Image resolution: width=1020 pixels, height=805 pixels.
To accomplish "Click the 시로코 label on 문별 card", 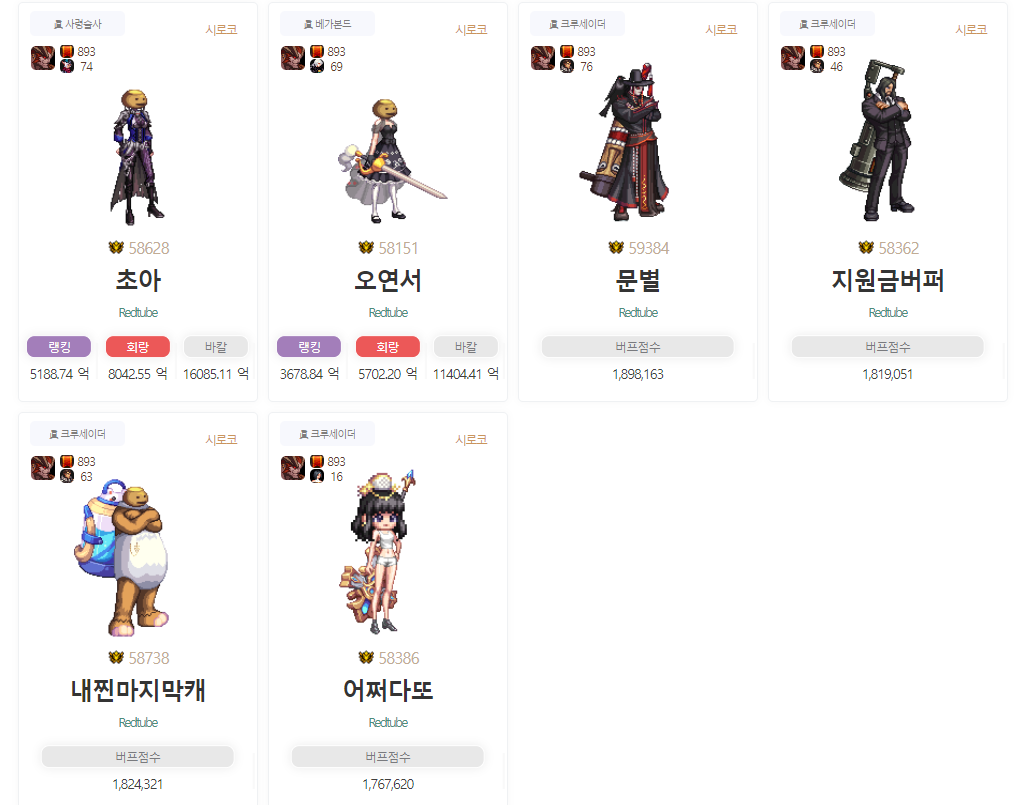I will 721,30.
